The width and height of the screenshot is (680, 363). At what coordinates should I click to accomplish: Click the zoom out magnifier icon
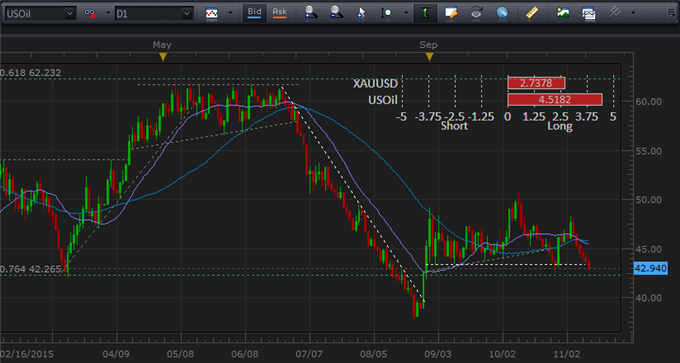point(336,13)
